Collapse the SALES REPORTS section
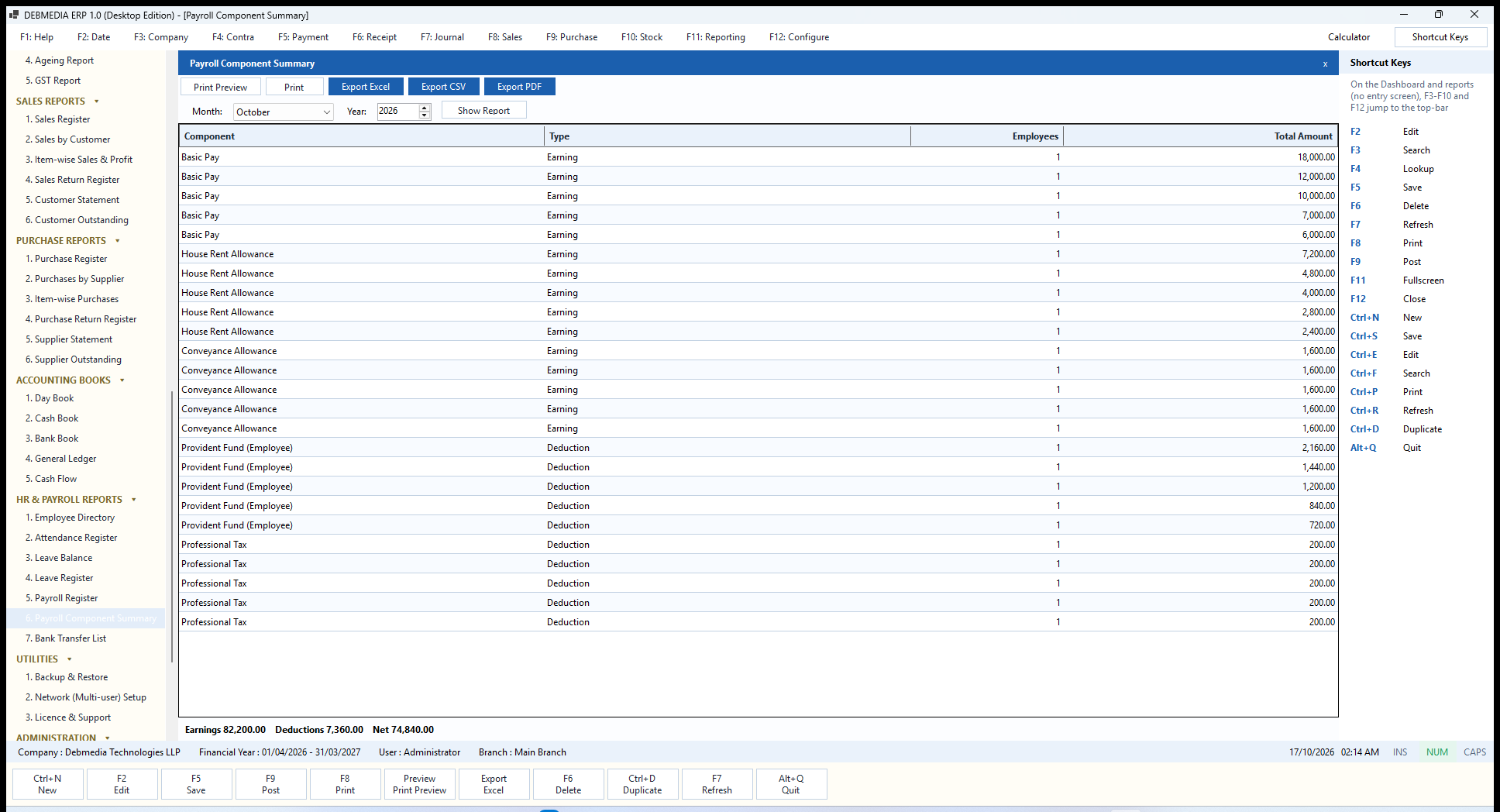The image size is (1500, 812). [97, 101]
